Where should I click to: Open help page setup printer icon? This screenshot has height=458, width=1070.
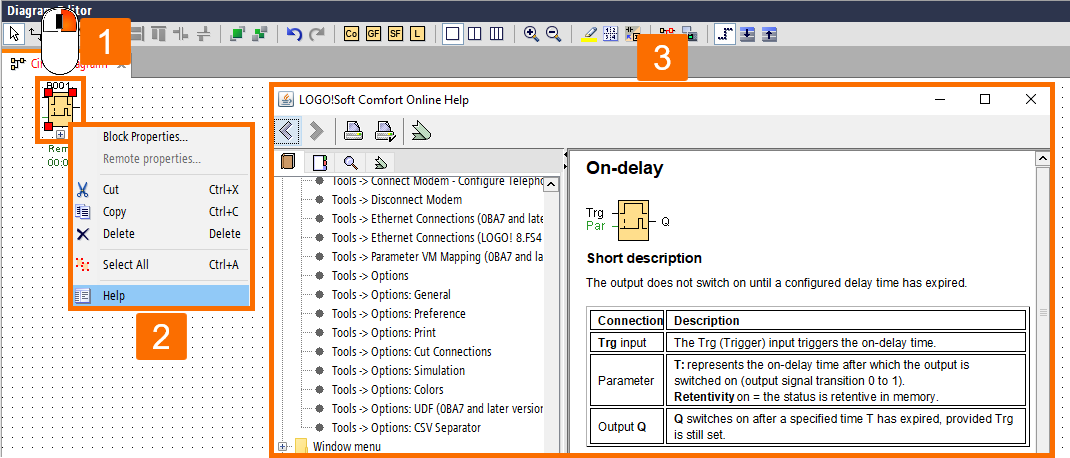click(386, 130)
